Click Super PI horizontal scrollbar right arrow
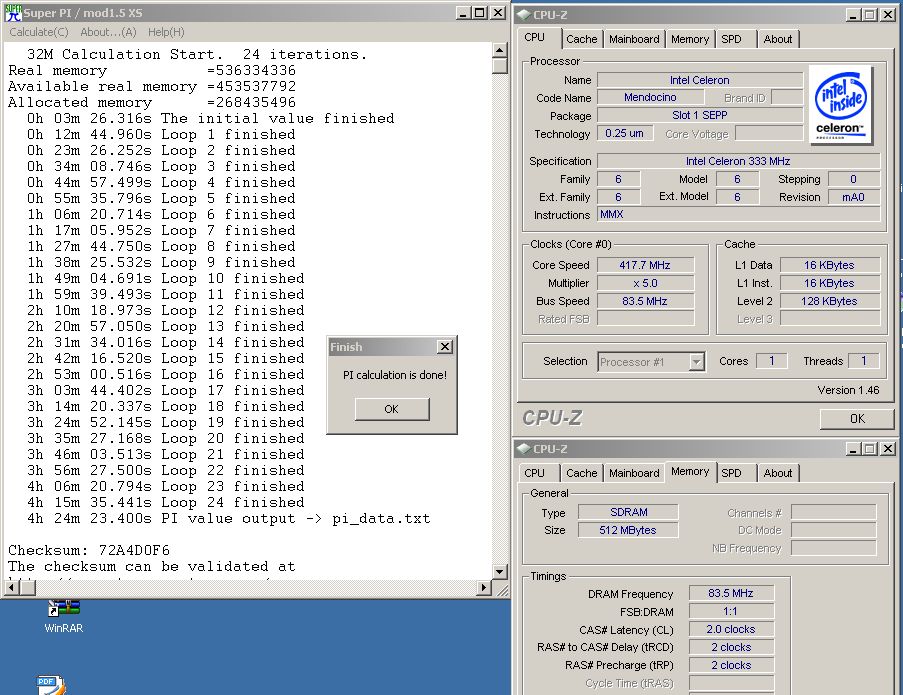903x695 pixels. (x=484, y=587)
